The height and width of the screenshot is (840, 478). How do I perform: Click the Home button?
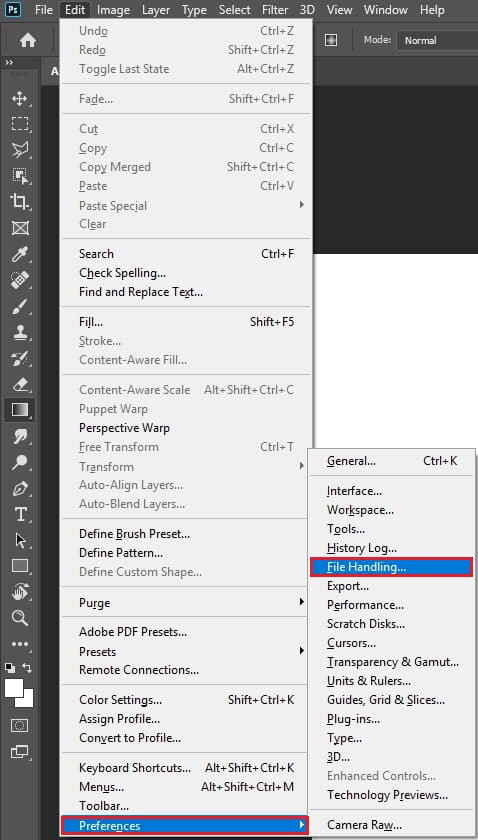tap(28, 40)
